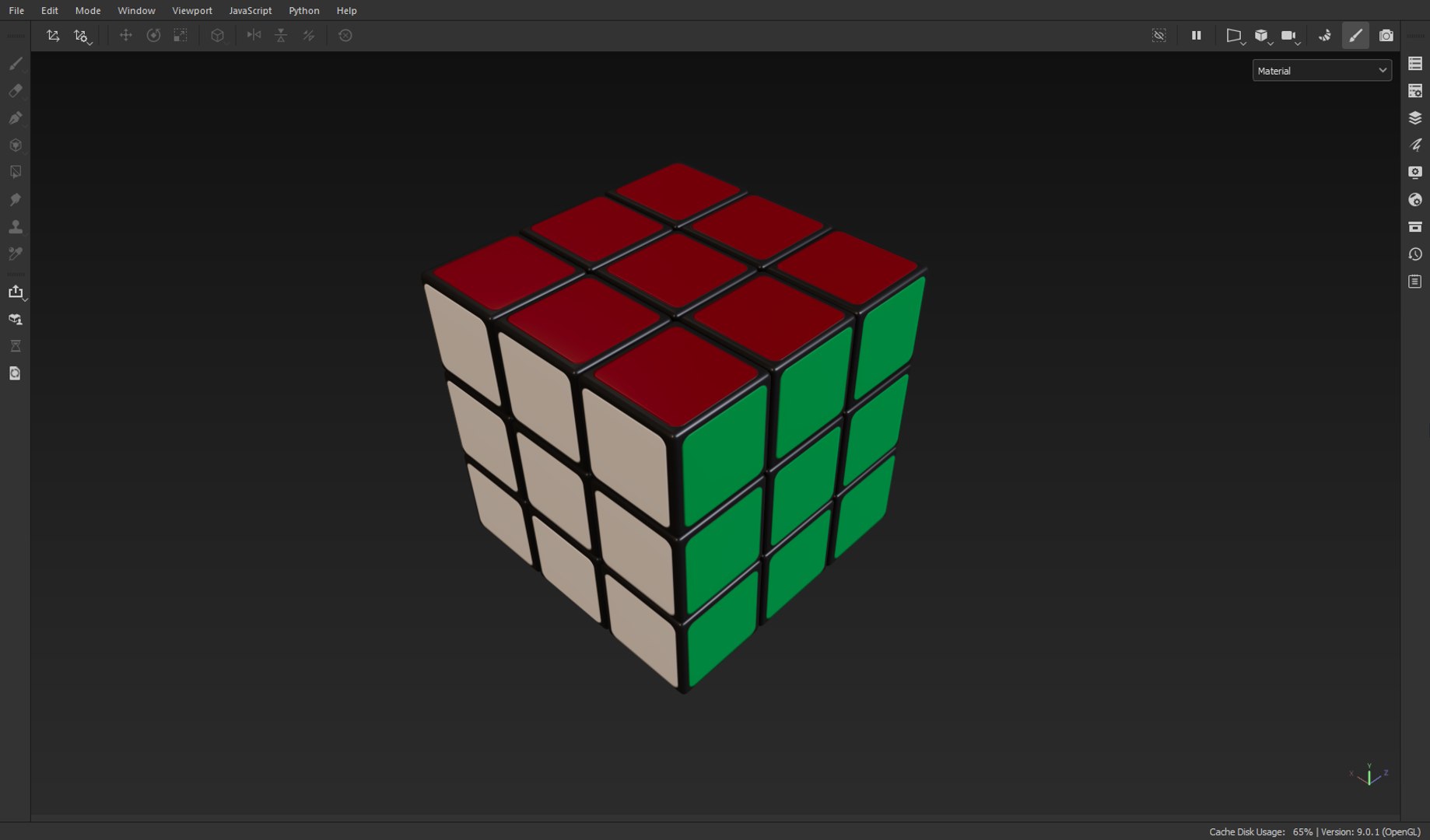Open the History panel

[1415, 254]
